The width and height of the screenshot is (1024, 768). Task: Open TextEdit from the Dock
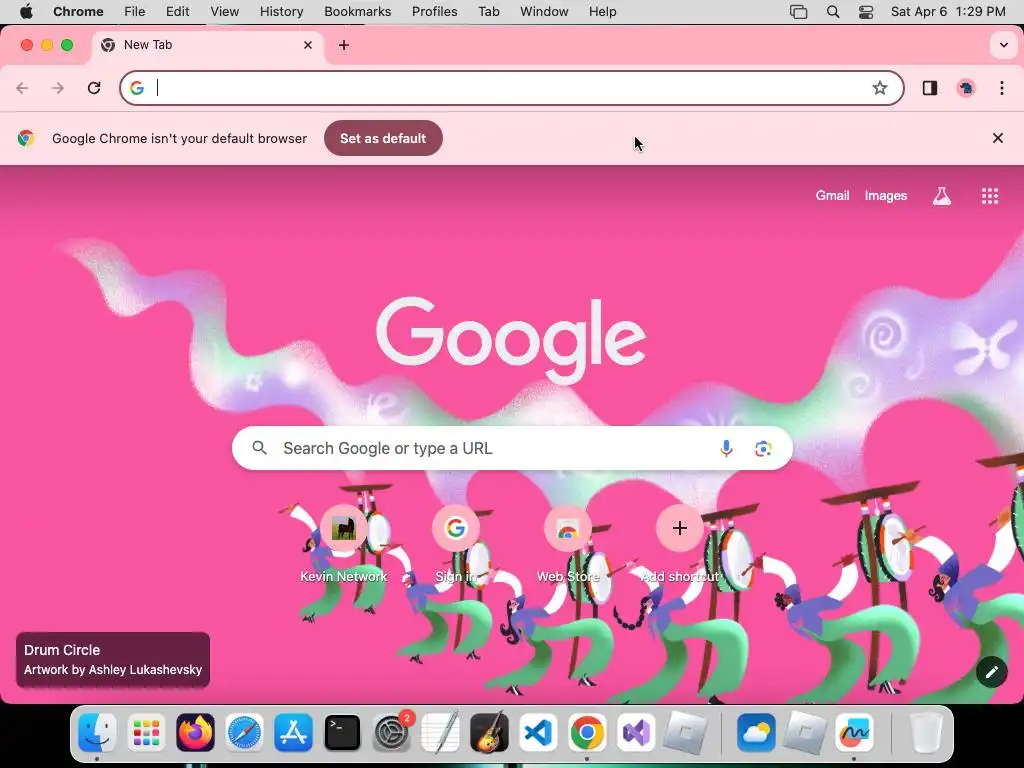[x=440, y=733]
